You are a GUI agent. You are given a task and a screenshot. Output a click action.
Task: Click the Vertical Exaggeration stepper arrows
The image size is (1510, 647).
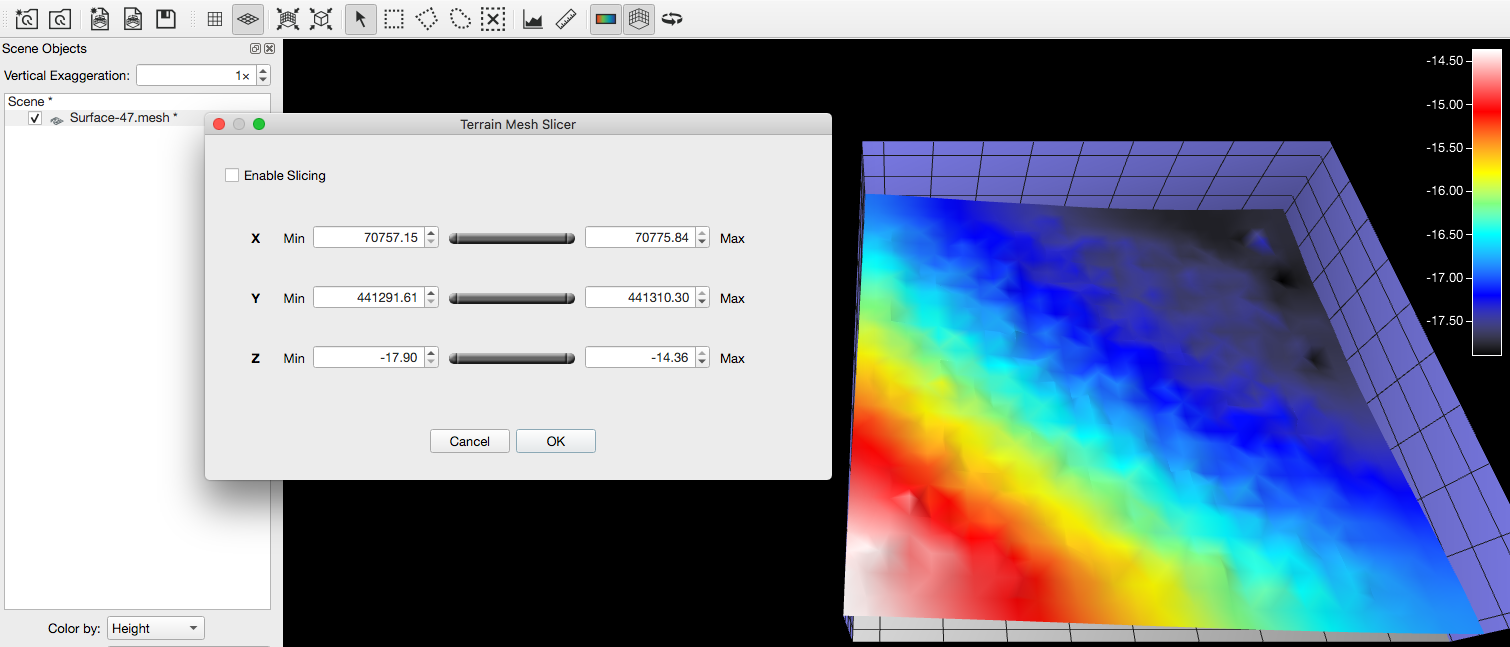click(263, 75)
